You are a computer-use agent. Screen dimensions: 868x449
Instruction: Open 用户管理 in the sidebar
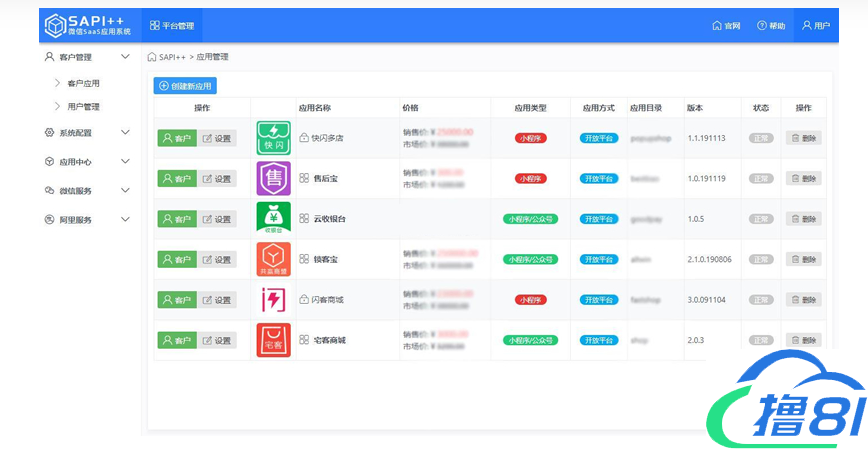(83, 106)
